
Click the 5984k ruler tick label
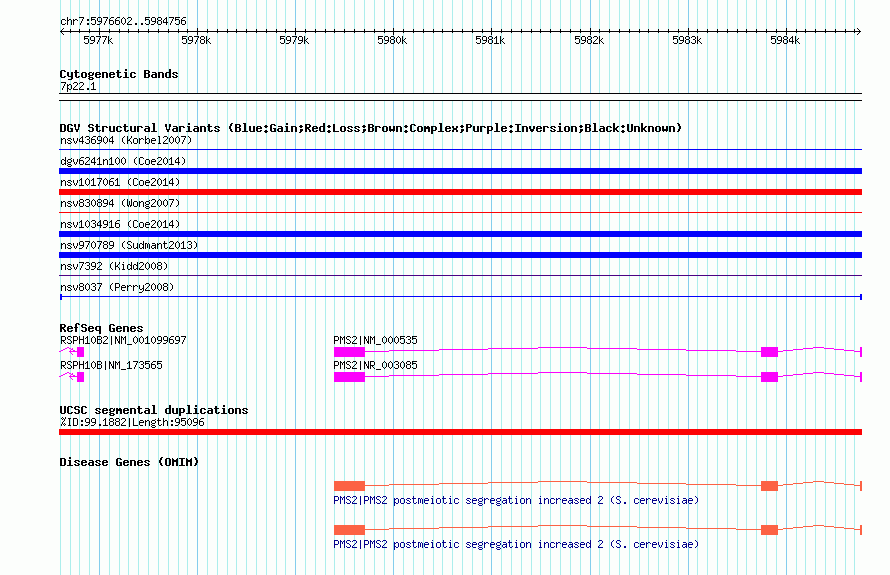785,40
